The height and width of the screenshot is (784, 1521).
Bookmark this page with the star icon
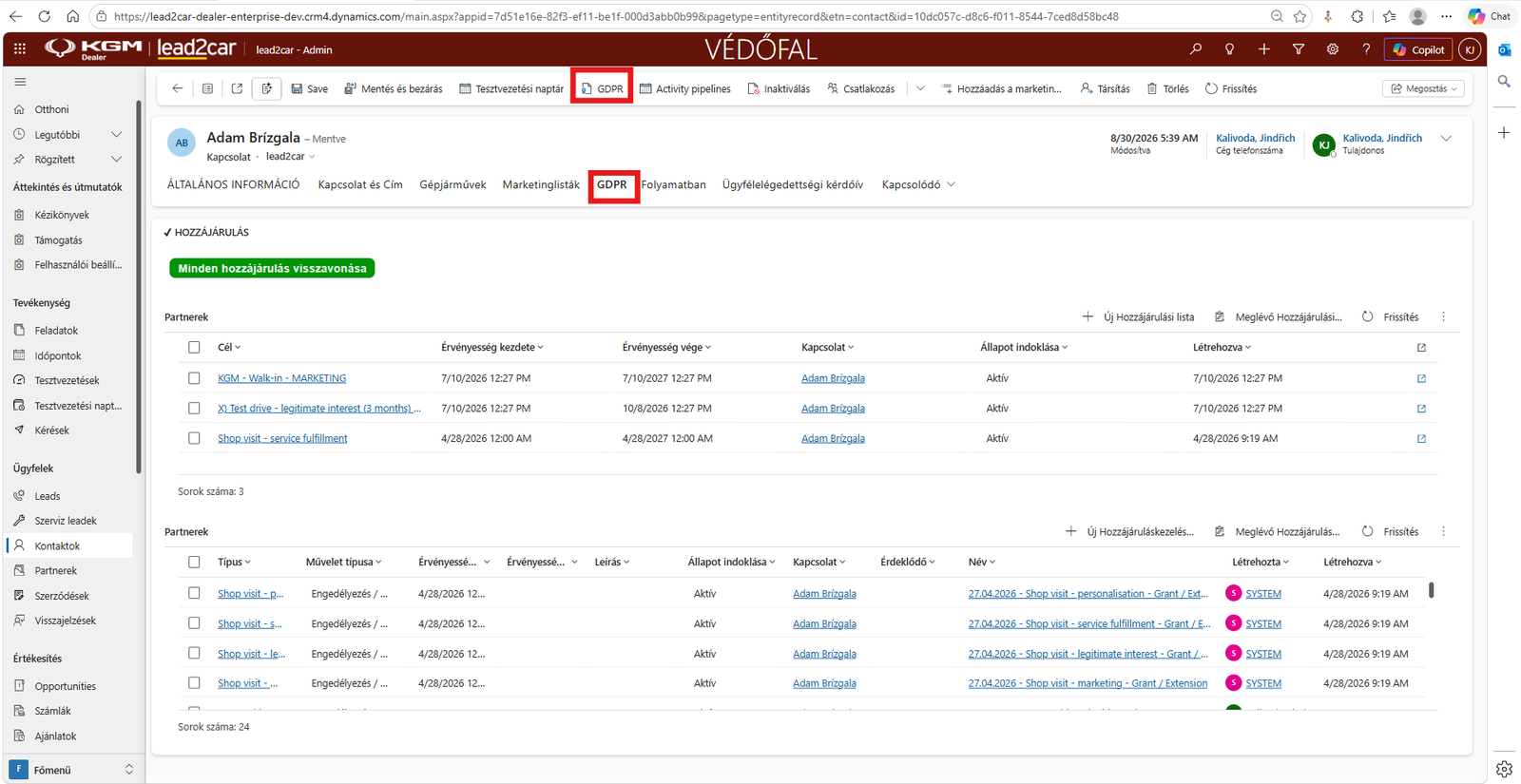[x=1300, y=16]
